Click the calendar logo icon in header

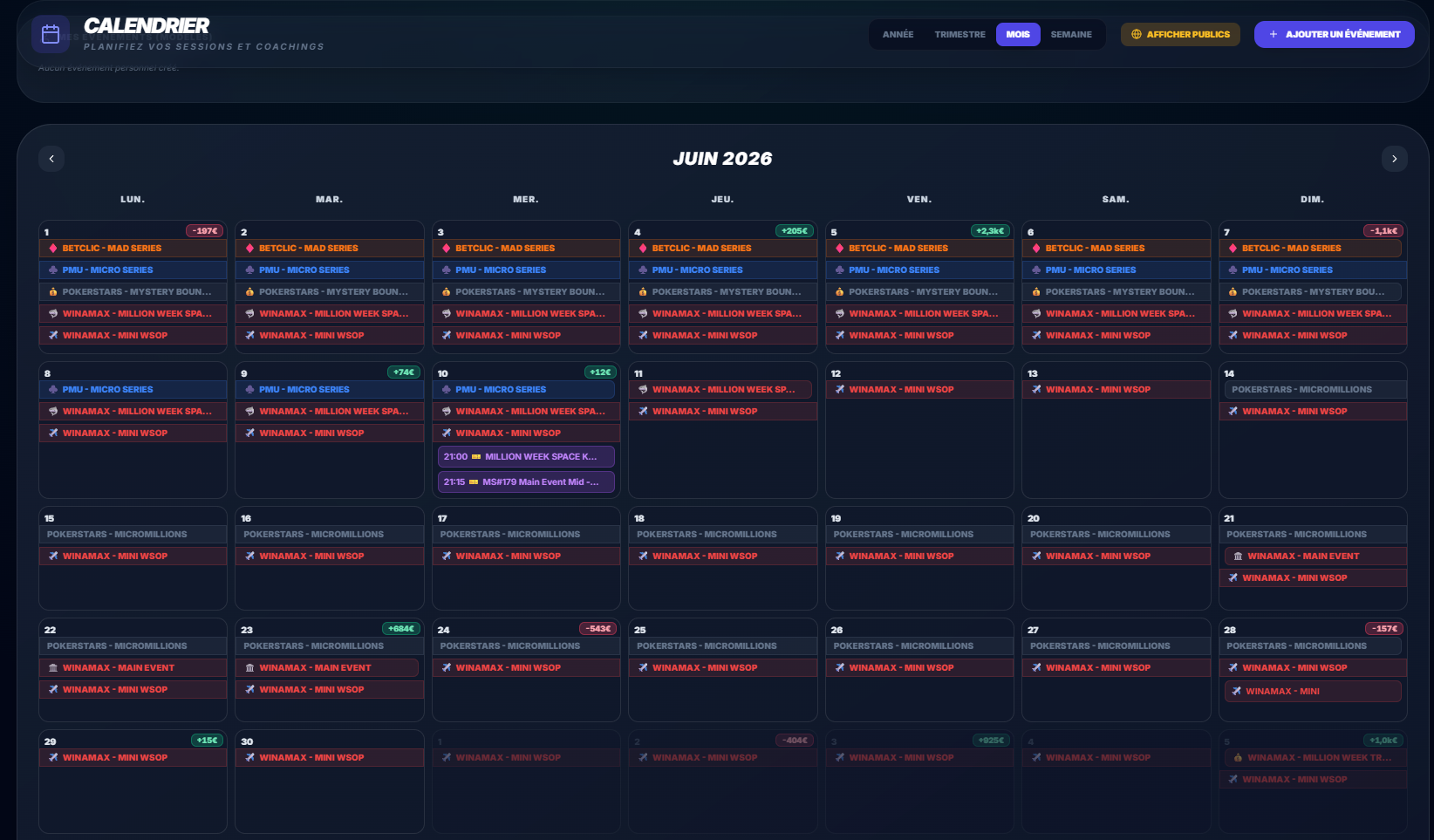click(51, 34)
